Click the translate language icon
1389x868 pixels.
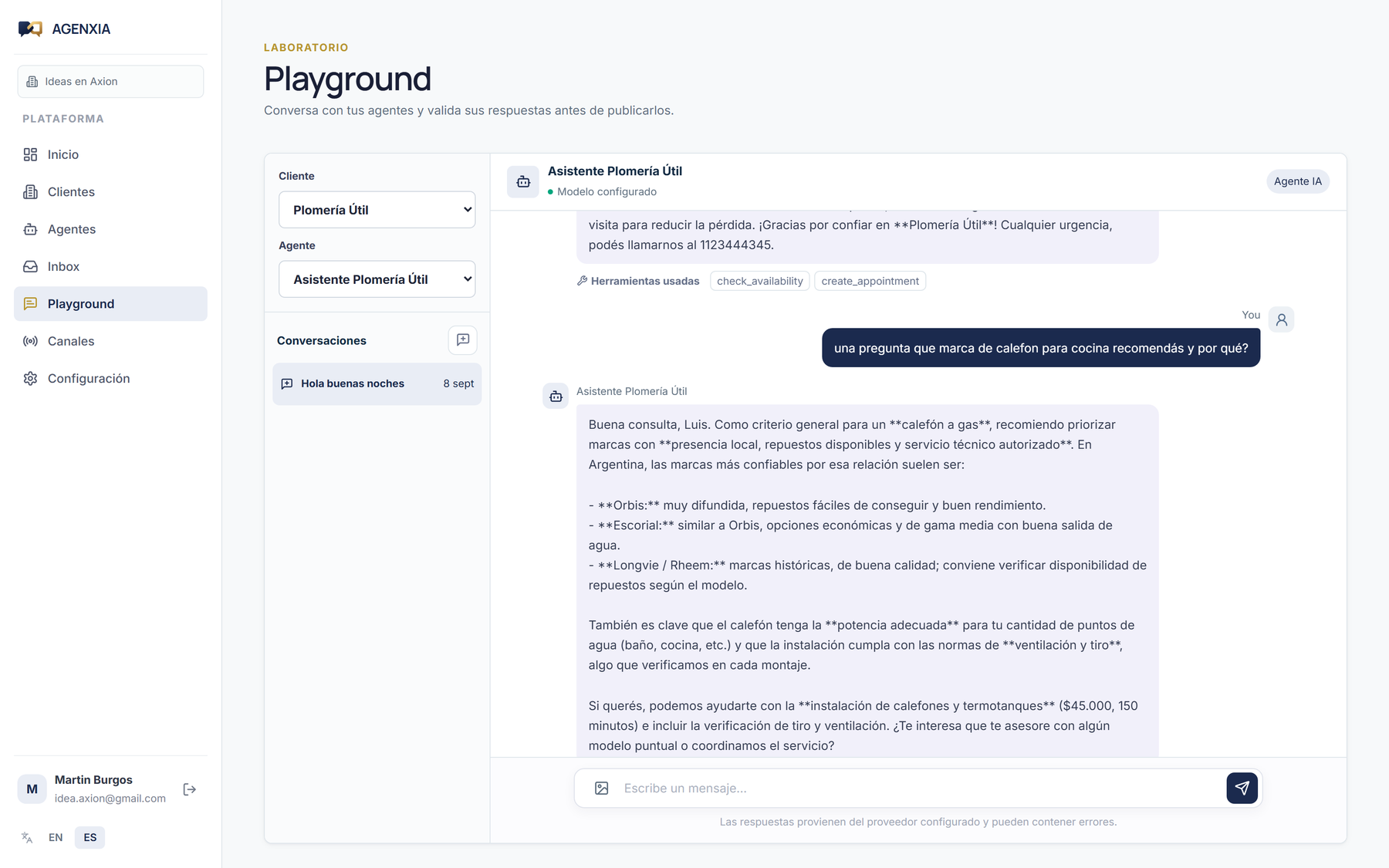point(27,838)
